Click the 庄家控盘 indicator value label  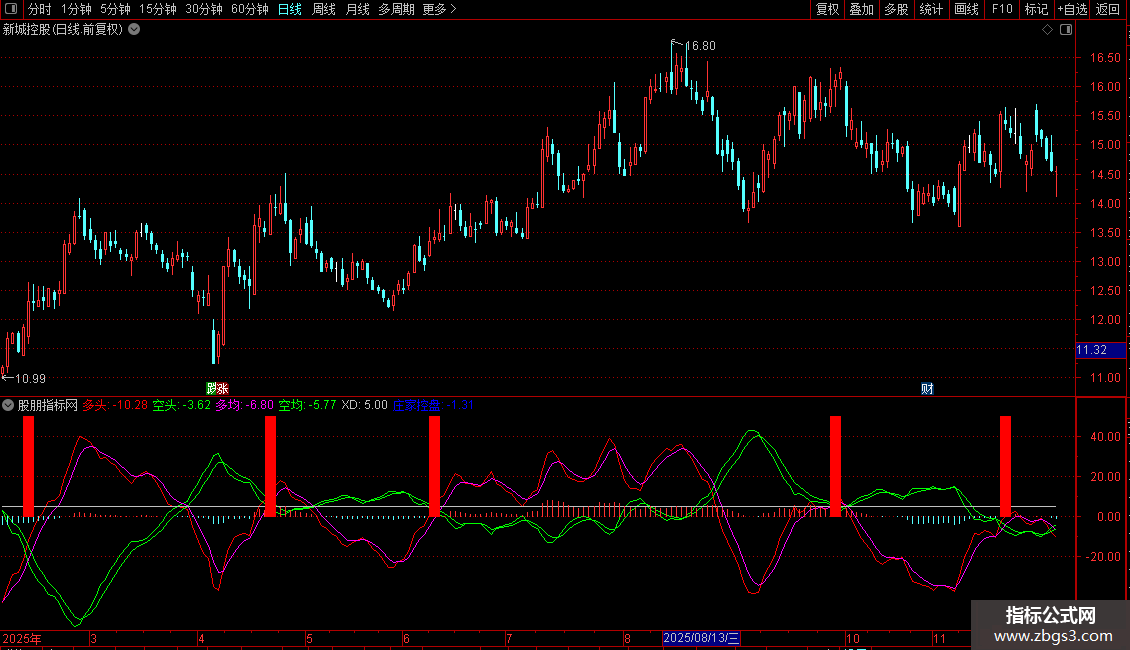coord(433,405)
